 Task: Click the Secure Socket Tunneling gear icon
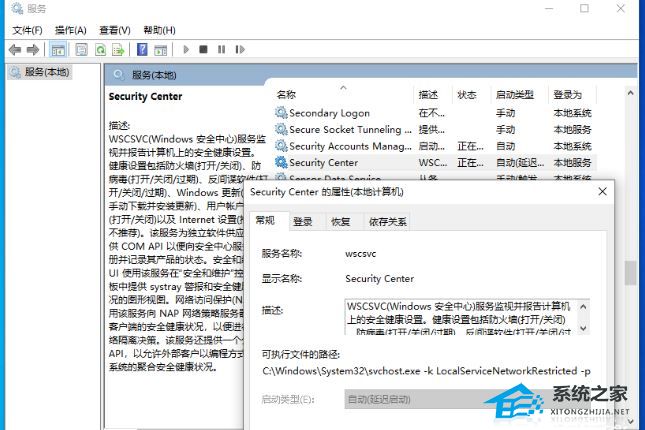click(x=281, y=129)
